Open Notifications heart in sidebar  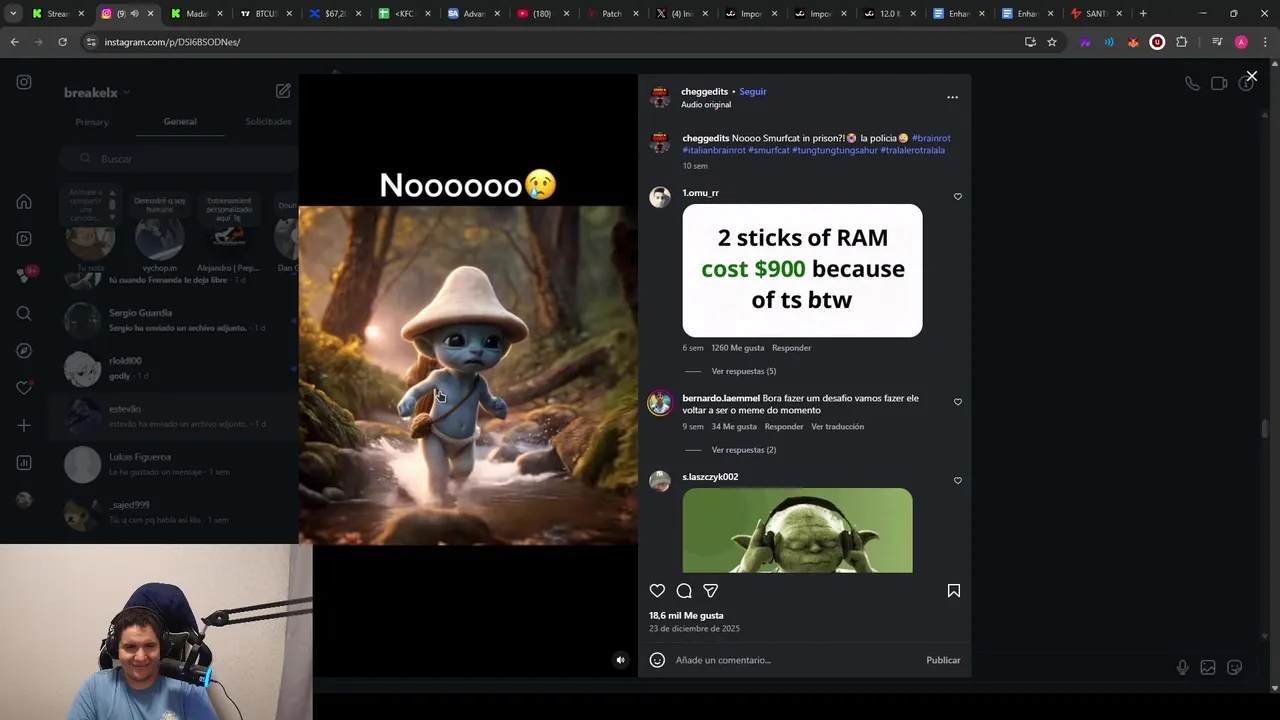point(24,388)
